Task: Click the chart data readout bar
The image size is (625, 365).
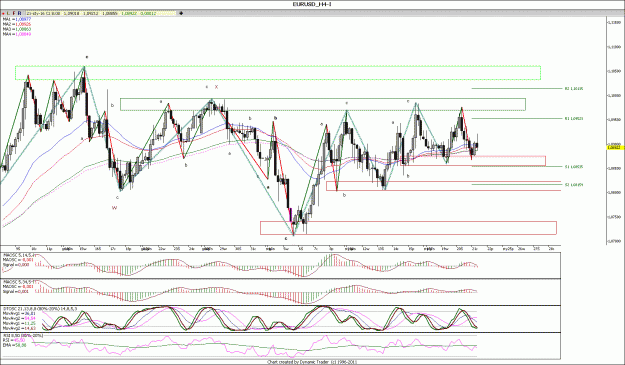Action: coord(101,13)
